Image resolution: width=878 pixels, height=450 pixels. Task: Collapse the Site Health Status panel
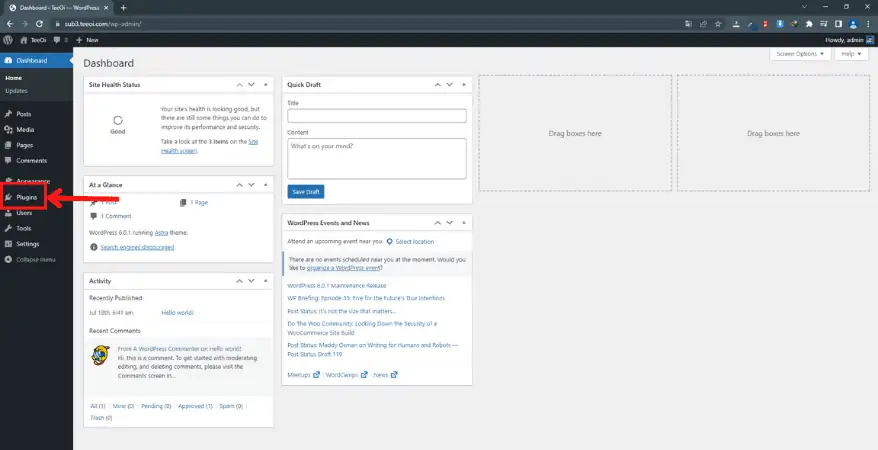point(265,85)
